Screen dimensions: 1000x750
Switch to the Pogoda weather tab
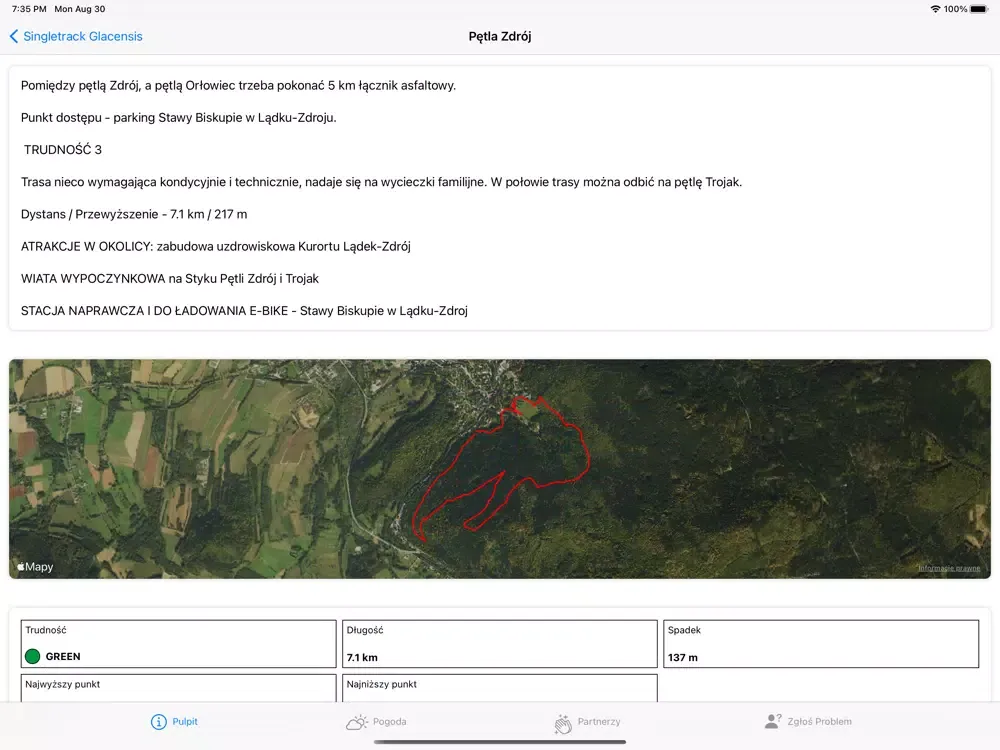(376, 721)
